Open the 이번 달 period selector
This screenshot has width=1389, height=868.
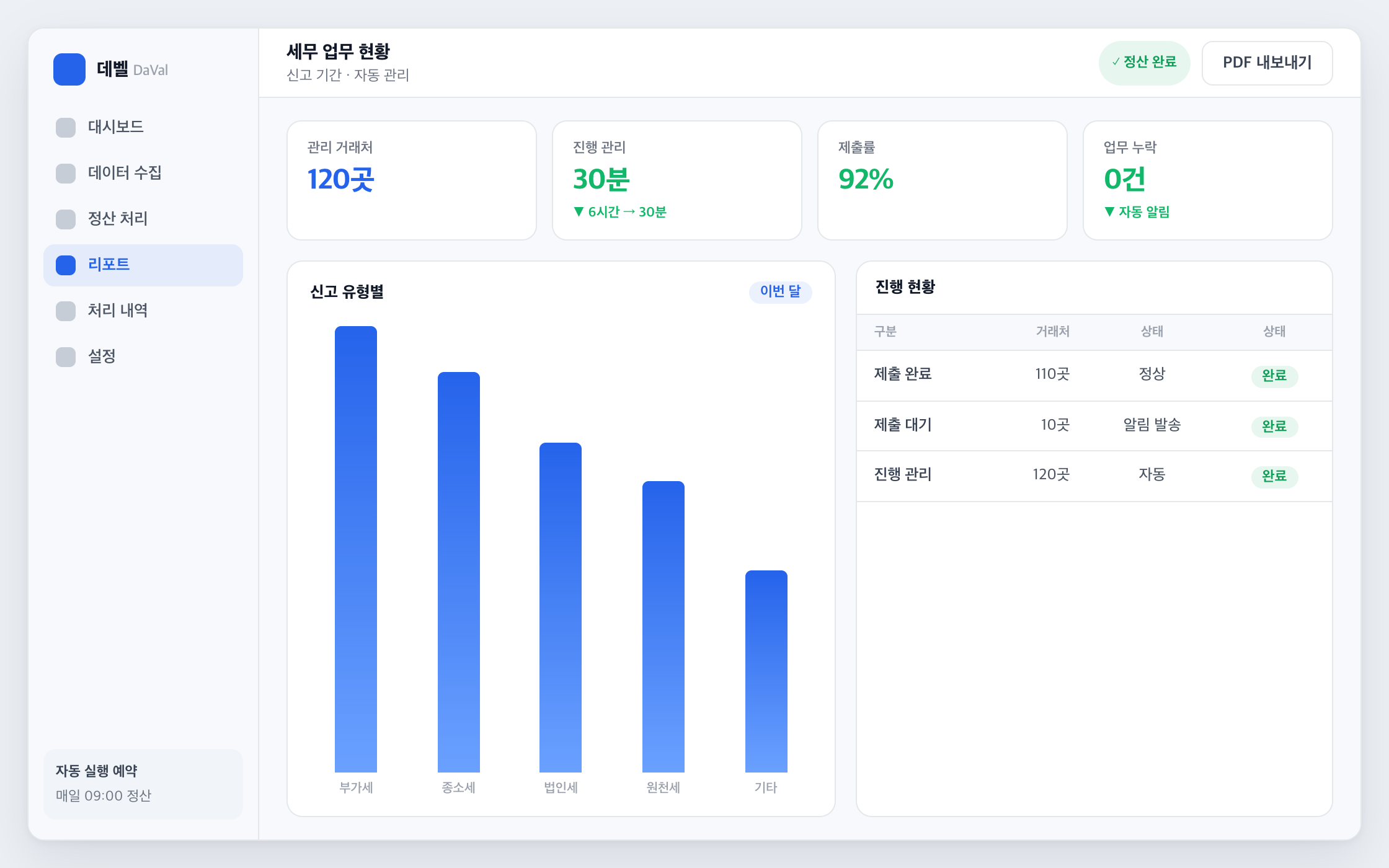780,291
